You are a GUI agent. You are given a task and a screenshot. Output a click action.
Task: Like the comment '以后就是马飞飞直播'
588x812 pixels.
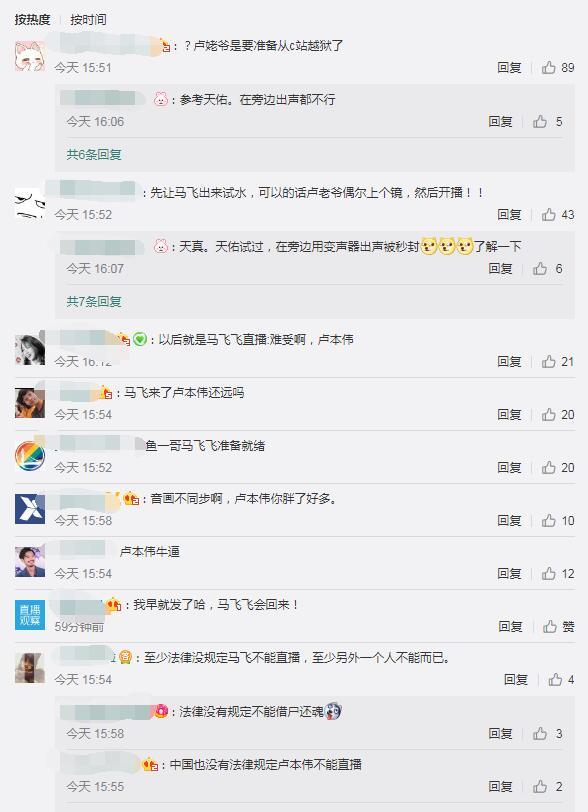pyautogui.click(x=549, y=361)
